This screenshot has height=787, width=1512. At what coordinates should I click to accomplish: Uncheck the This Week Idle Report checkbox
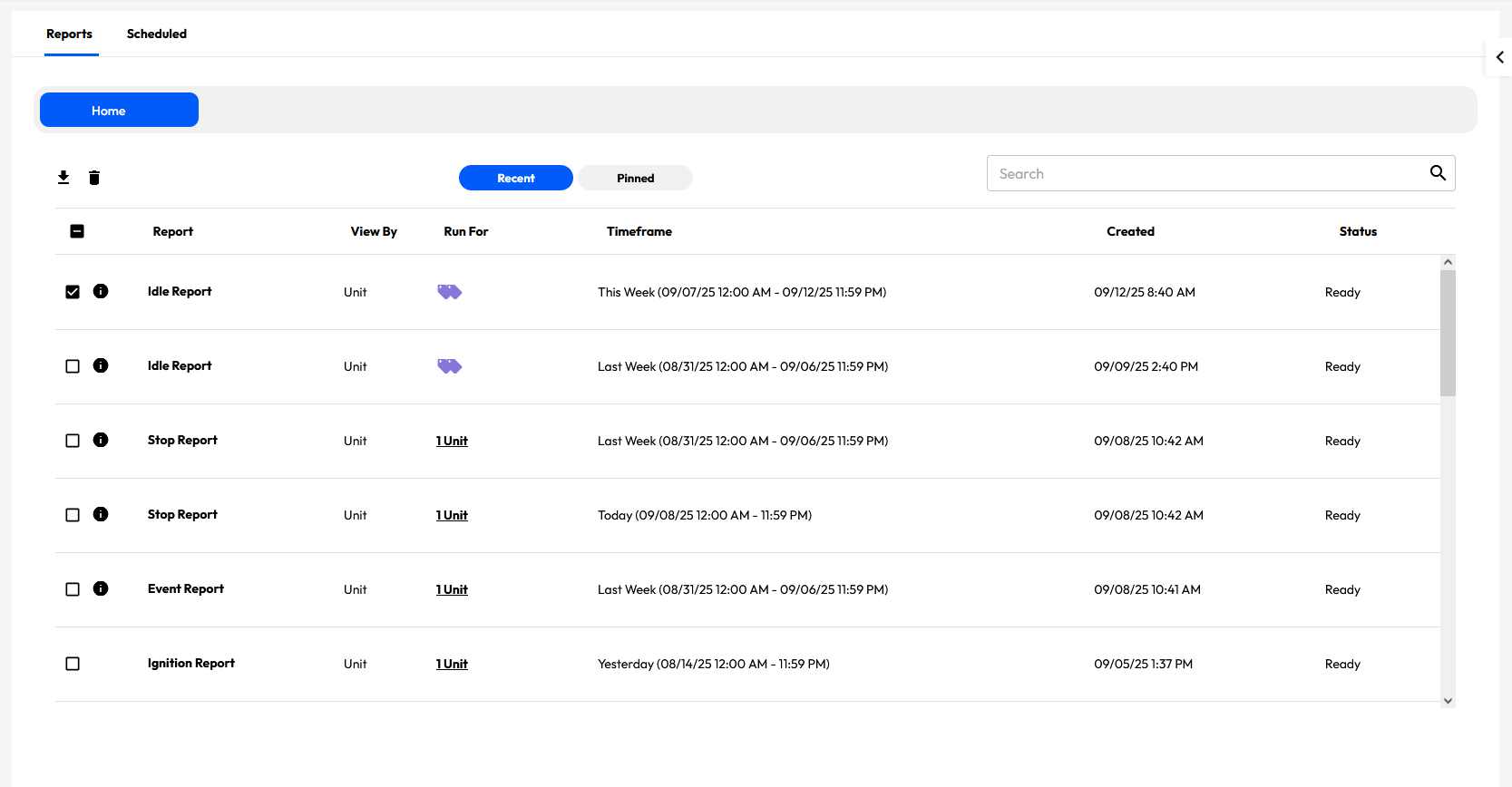73,292
